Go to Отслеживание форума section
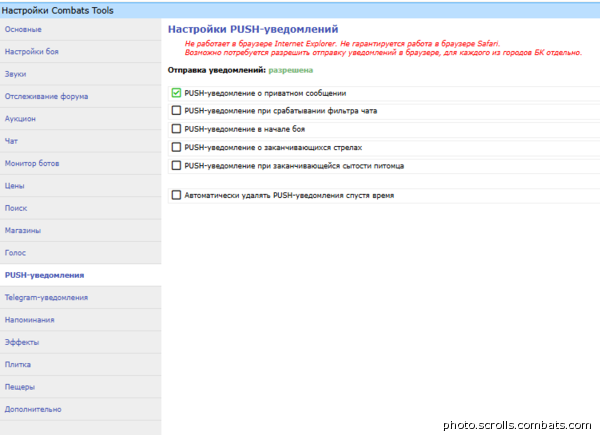 46,96
